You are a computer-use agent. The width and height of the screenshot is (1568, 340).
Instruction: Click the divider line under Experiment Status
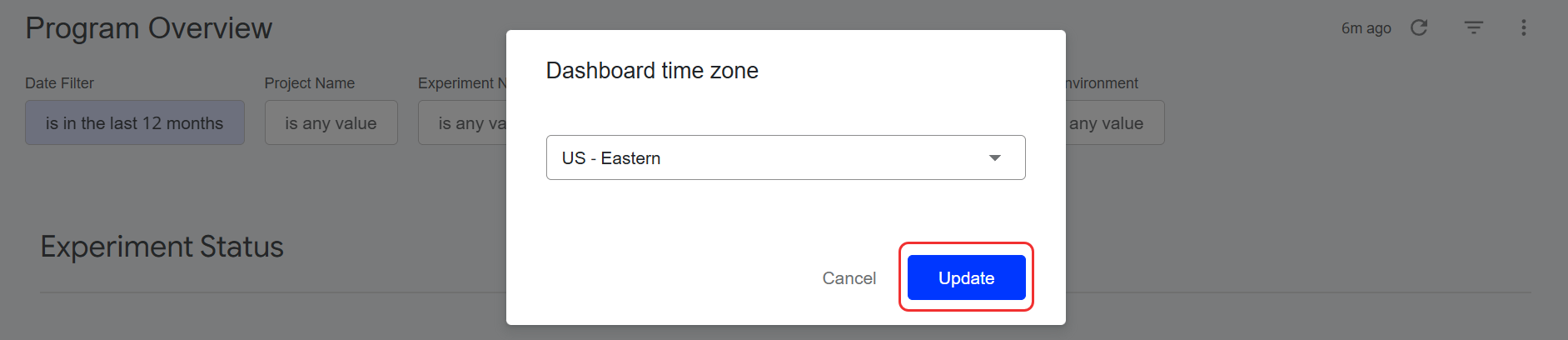tap(250, 292)
